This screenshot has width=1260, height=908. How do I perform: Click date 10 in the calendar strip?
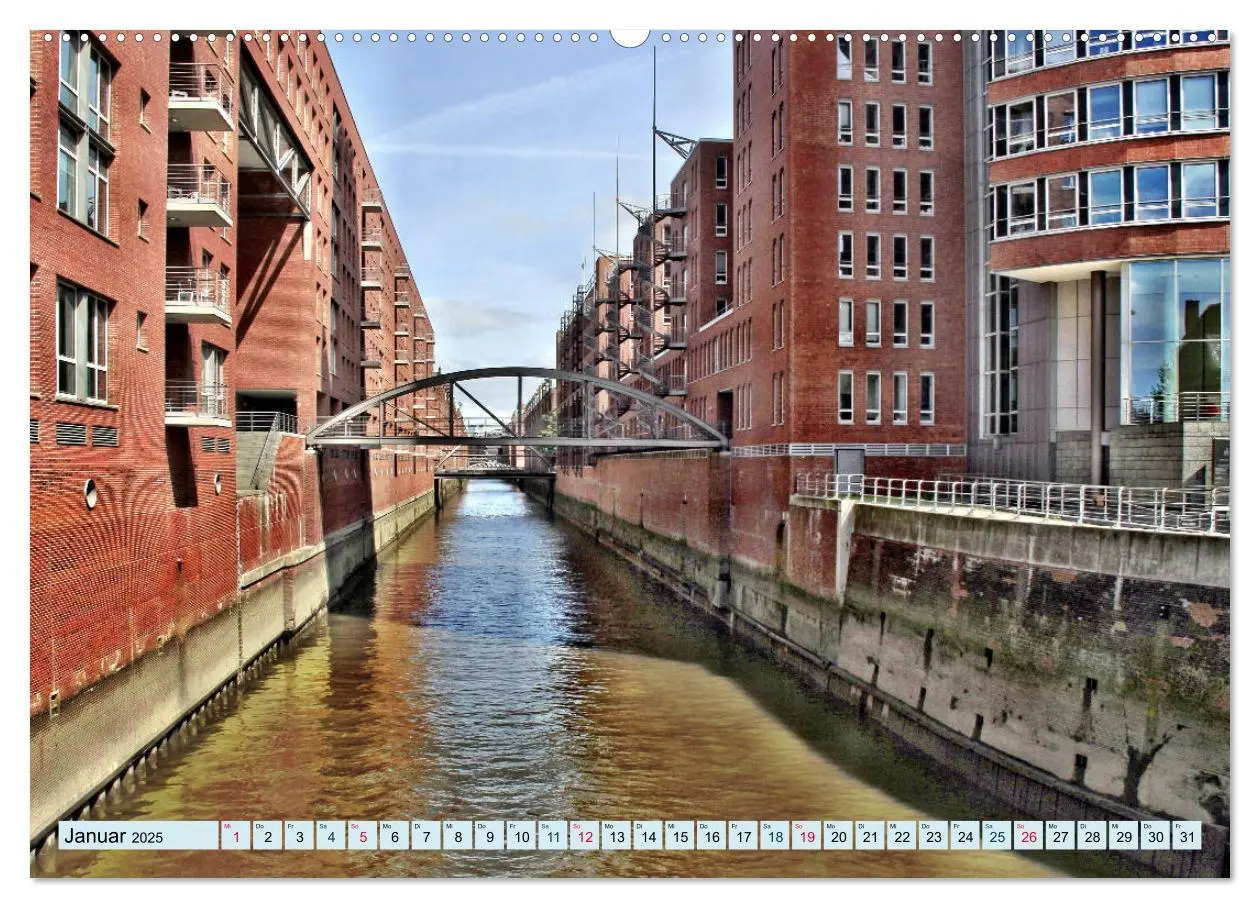pyautogui.click(x=521, y=836)
